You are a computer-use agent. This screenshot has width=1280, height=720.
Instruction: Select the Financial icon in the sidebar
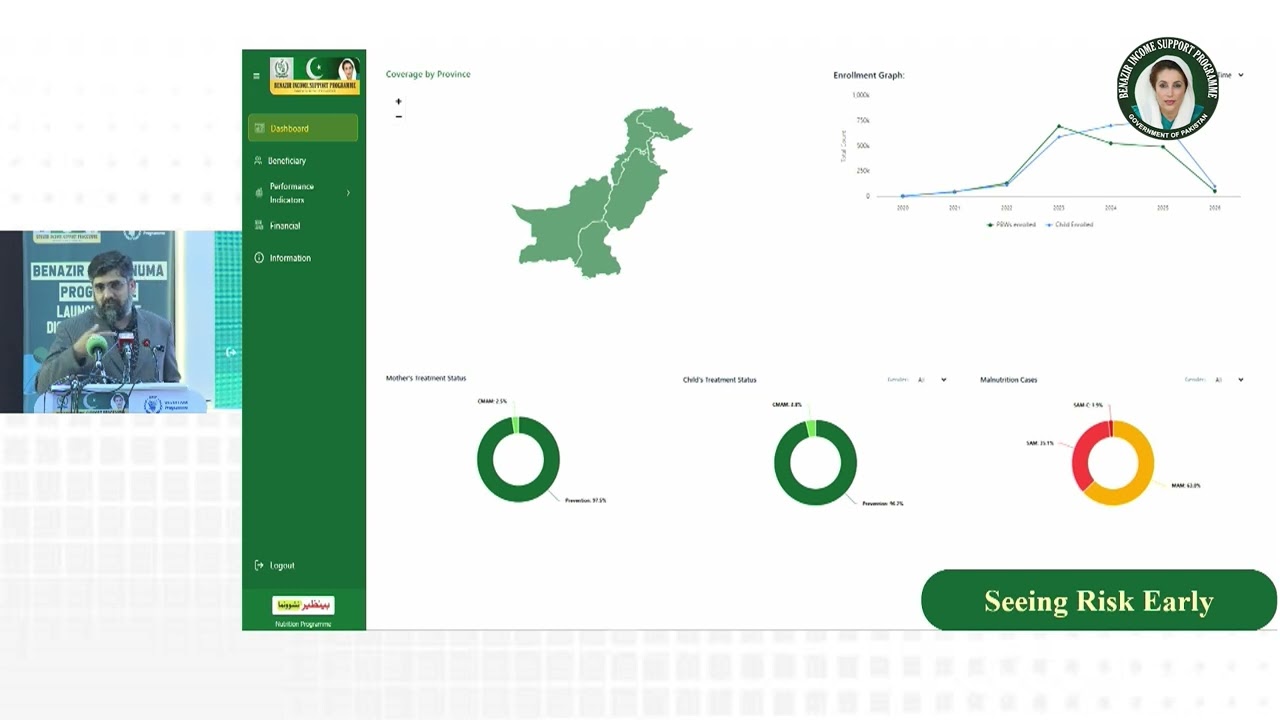(259, 225)
